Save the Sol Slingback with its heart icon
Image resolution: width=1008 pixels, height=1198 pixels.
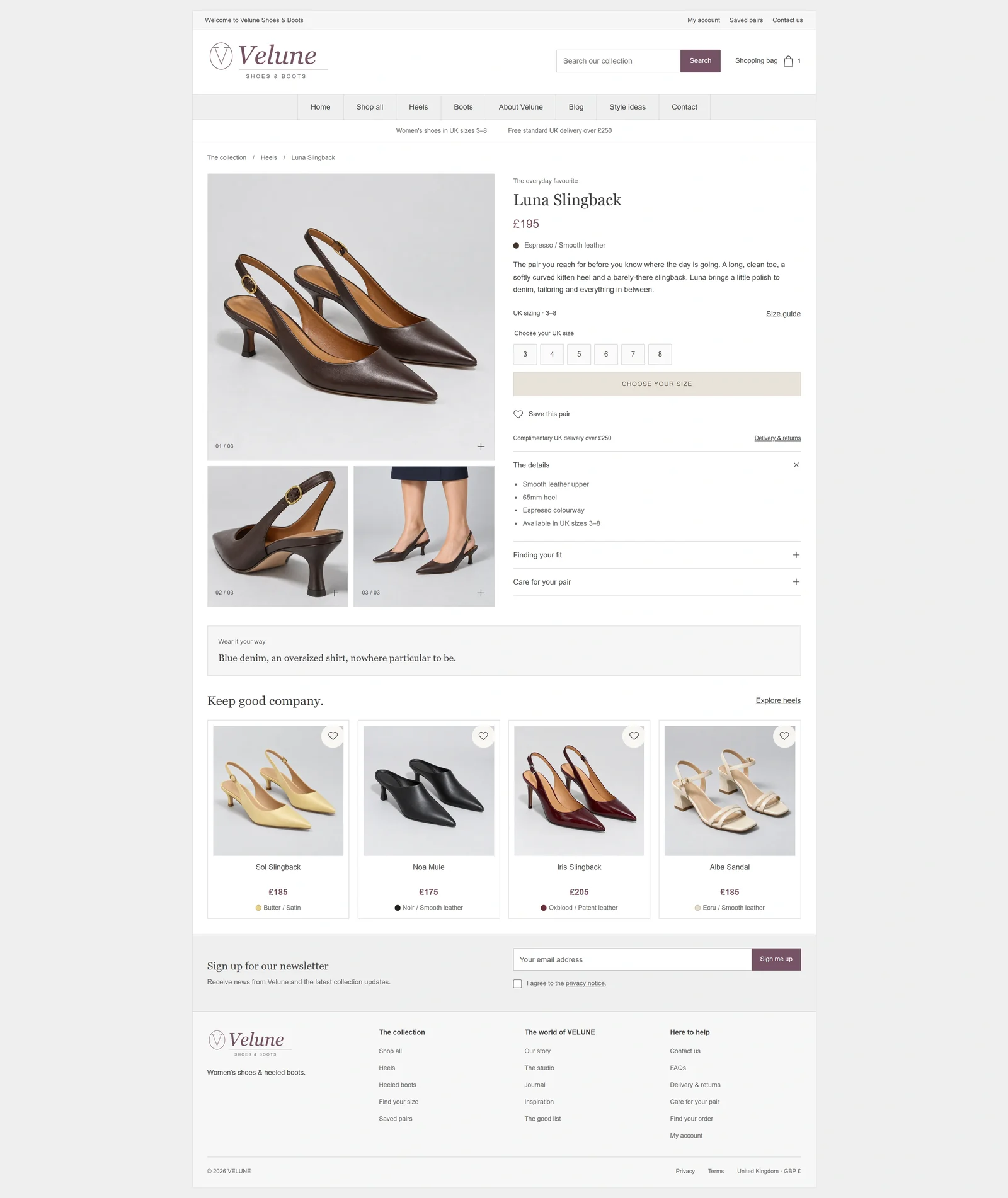(333, 736)
